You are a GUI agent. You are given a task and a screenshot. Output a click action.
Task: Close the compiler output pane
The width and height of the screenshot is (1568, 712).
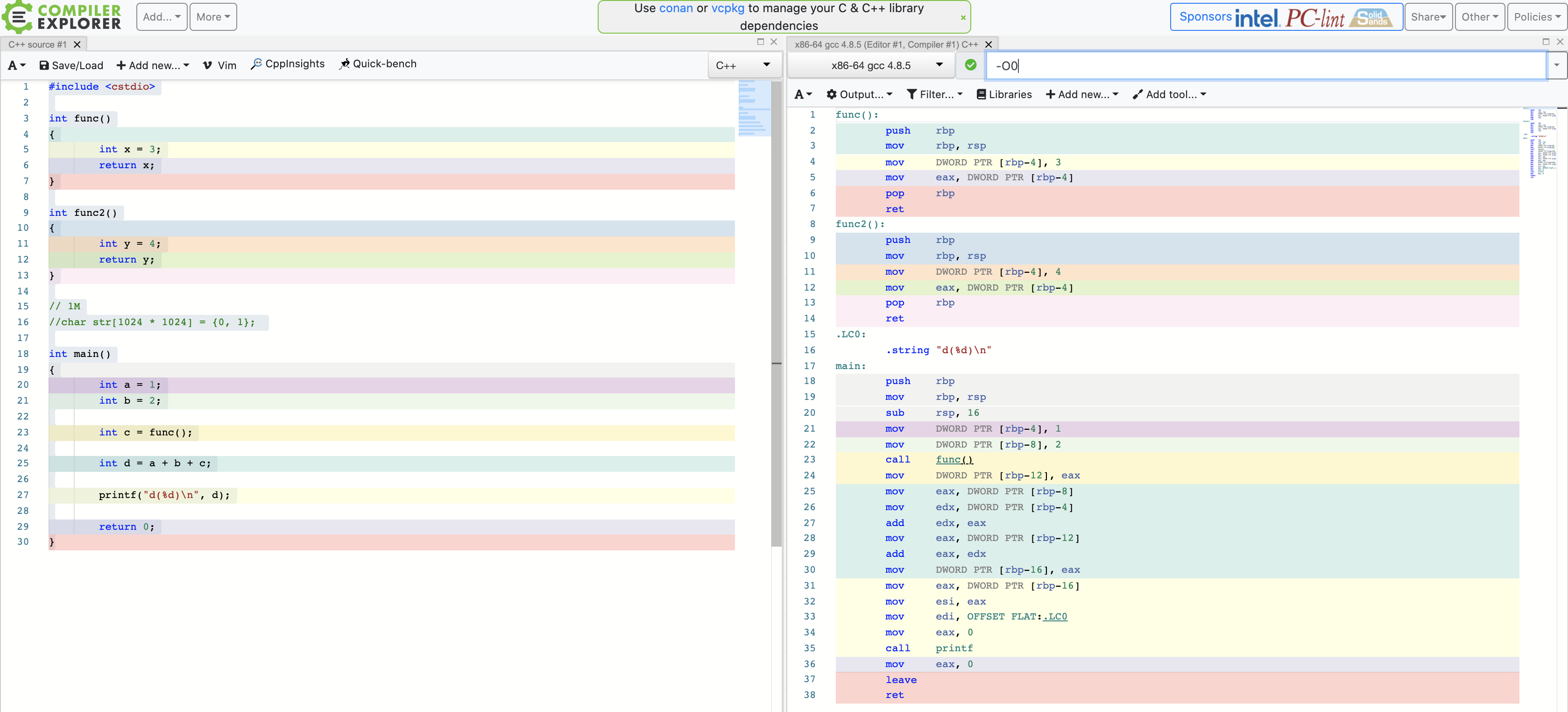[x=1560, y=42]
